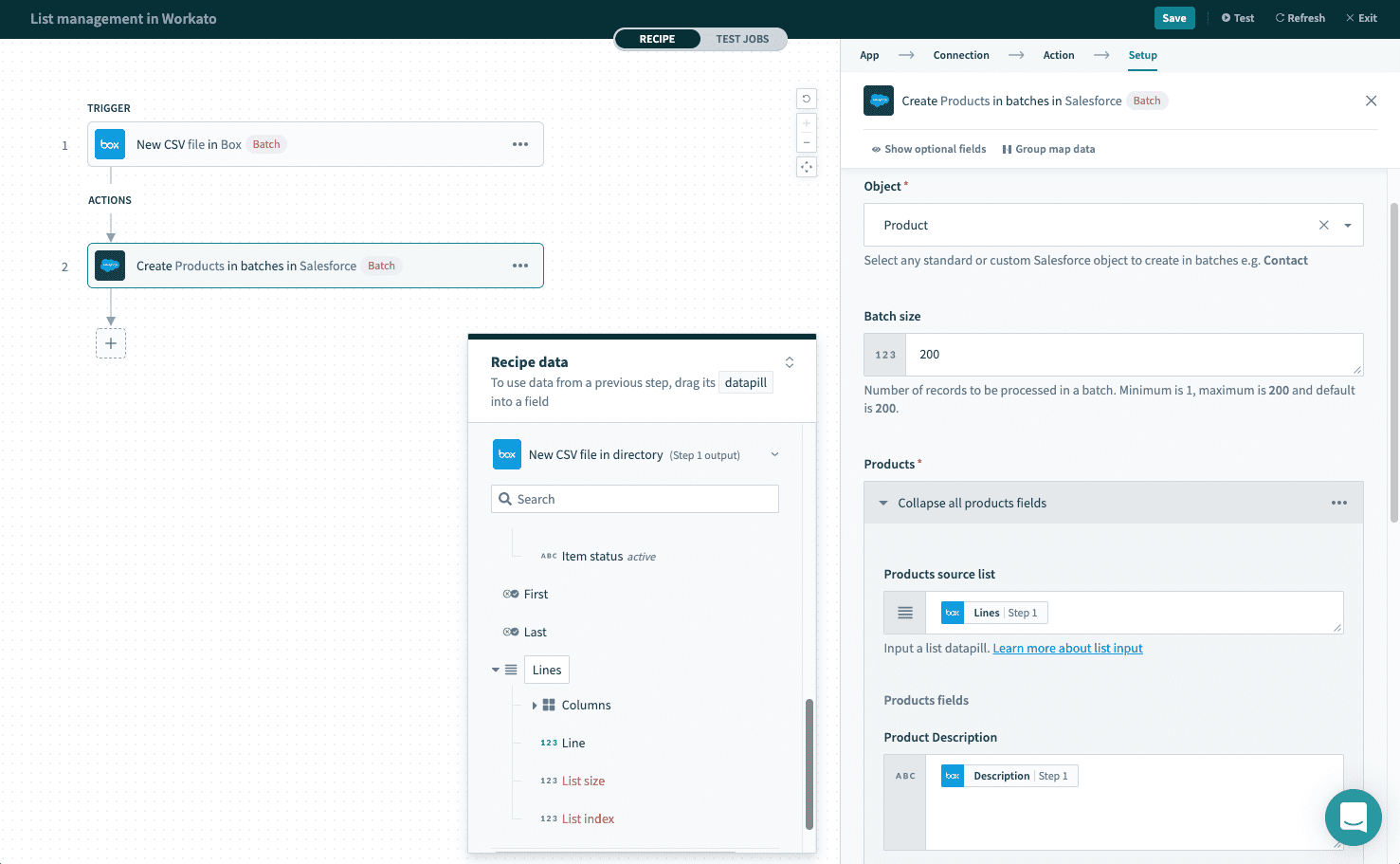Screen dimensions: 1400x864
Task: Click the undo/reset icon on canvas controls
Action: coord(807,99)
